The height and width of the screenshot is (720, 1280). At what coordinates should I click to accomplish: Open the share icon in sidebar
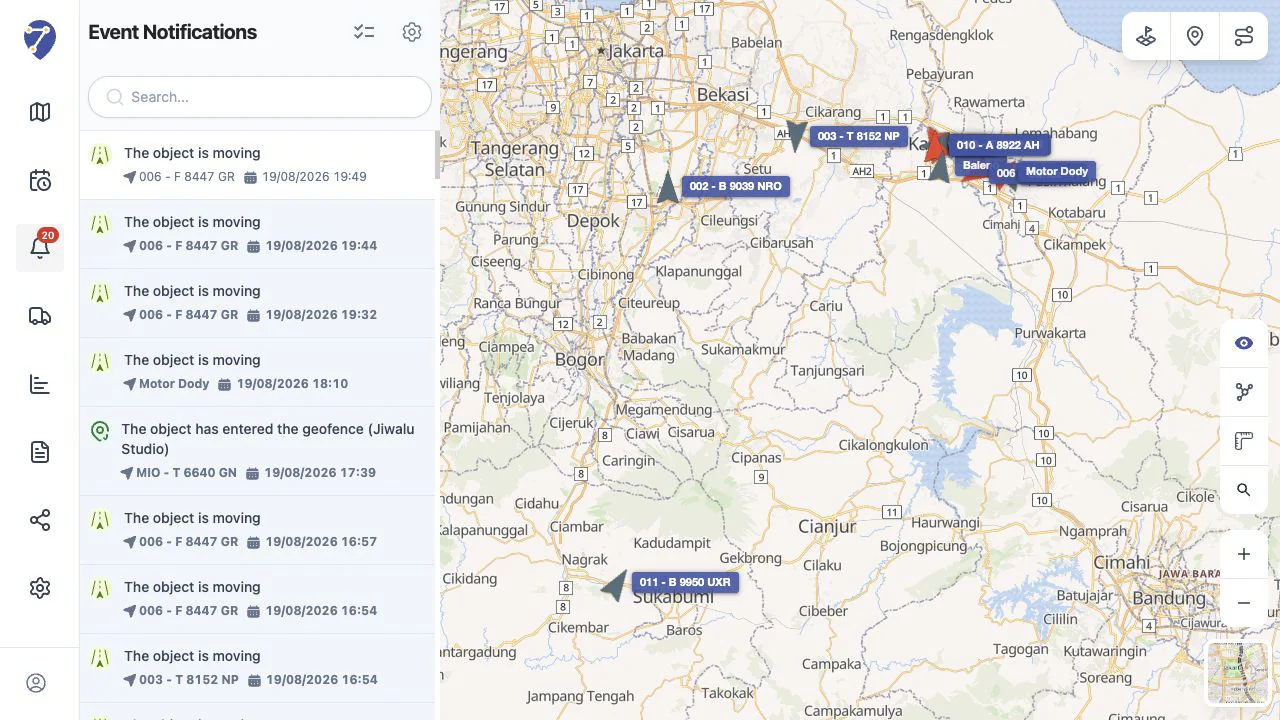(x=40, y=520)
